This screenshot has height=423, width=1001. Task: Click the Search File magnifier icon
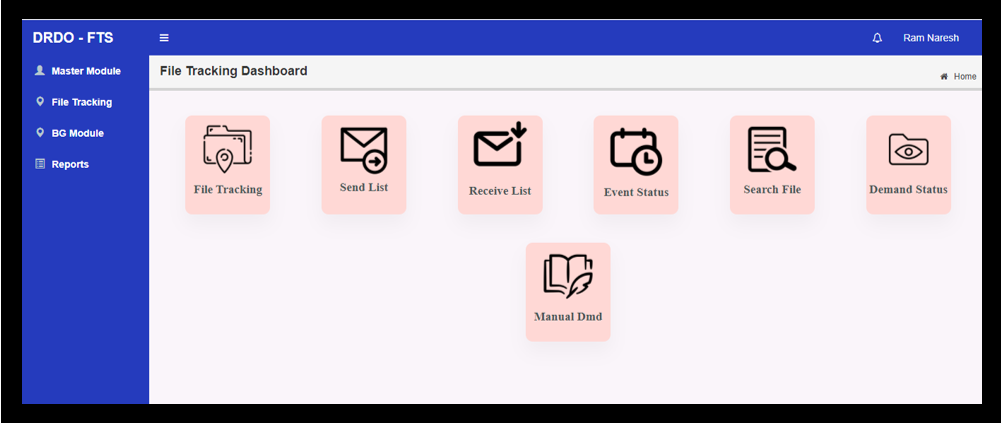point(771,150)
